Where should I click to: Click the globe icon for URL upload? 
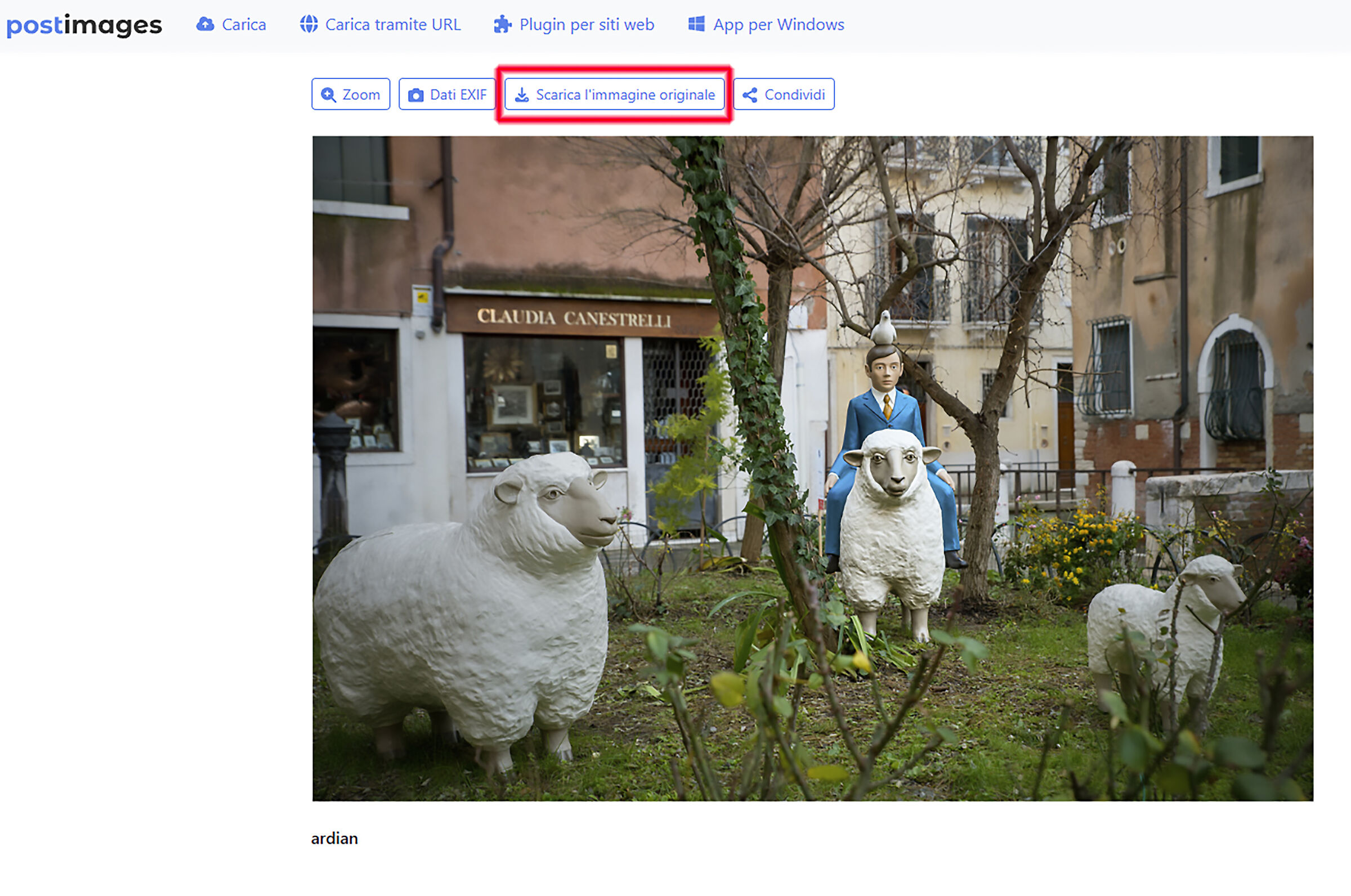click(308, 24)
